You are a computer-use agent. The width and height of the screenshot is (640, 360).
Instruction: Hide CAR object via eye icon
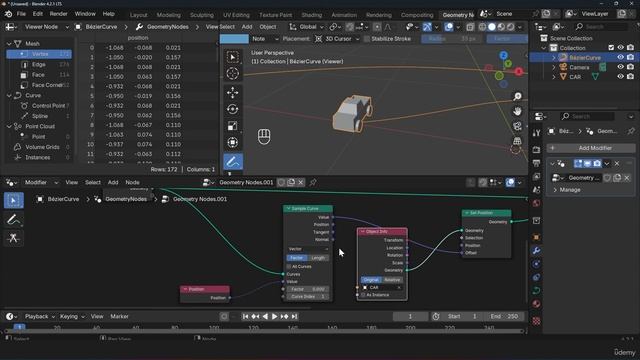tap(620, 77)
